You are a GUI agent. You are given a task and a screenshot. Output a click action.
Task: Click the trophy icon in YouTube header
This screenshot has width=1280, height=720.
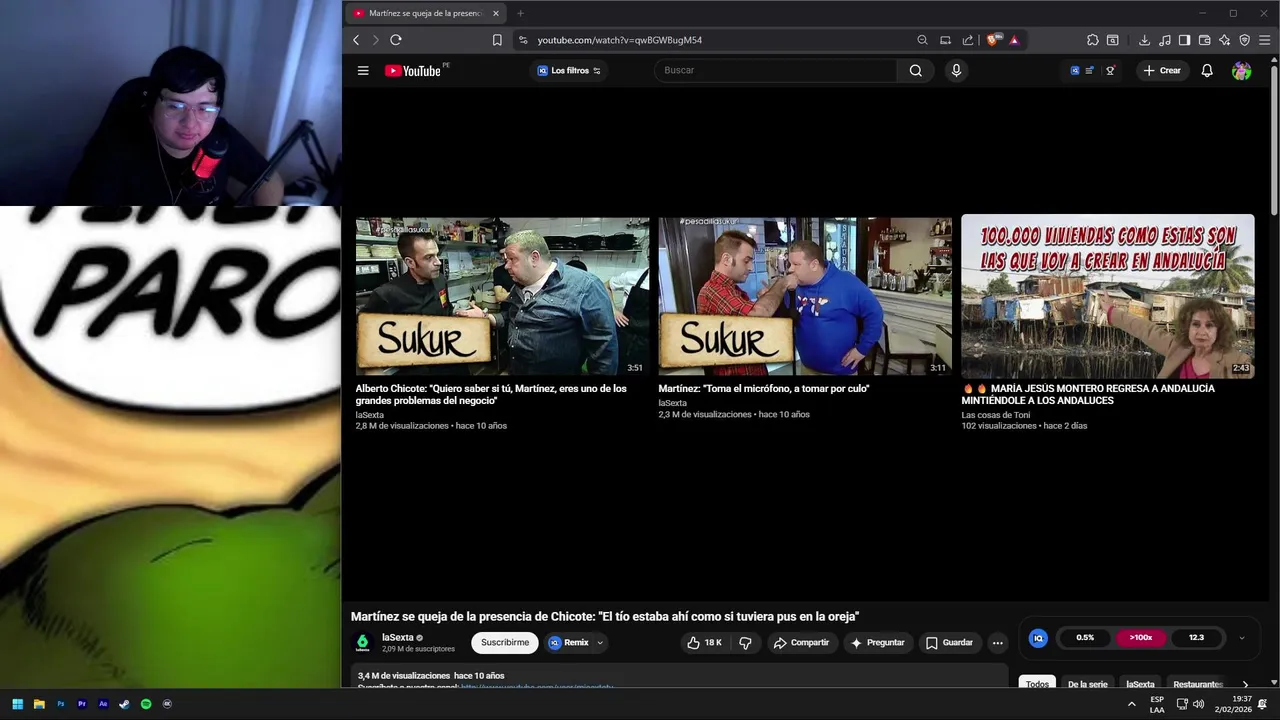coord(1110,70)
